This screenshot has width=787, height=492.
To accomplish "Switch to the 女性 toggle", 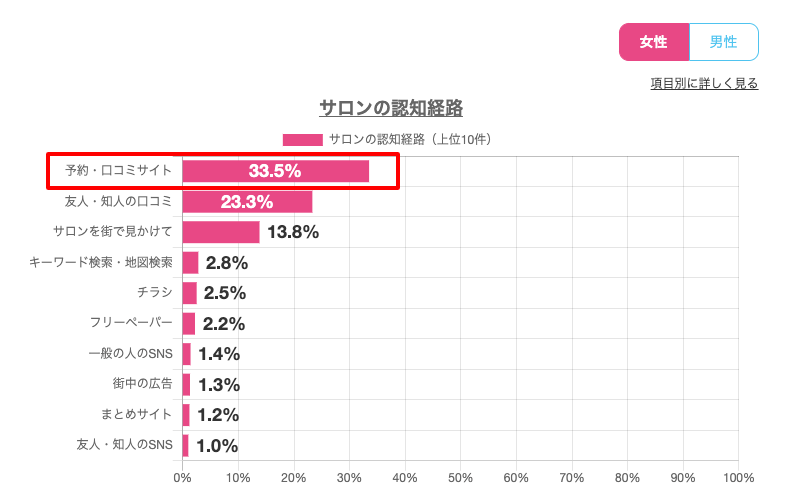I will tap(654, 42).
